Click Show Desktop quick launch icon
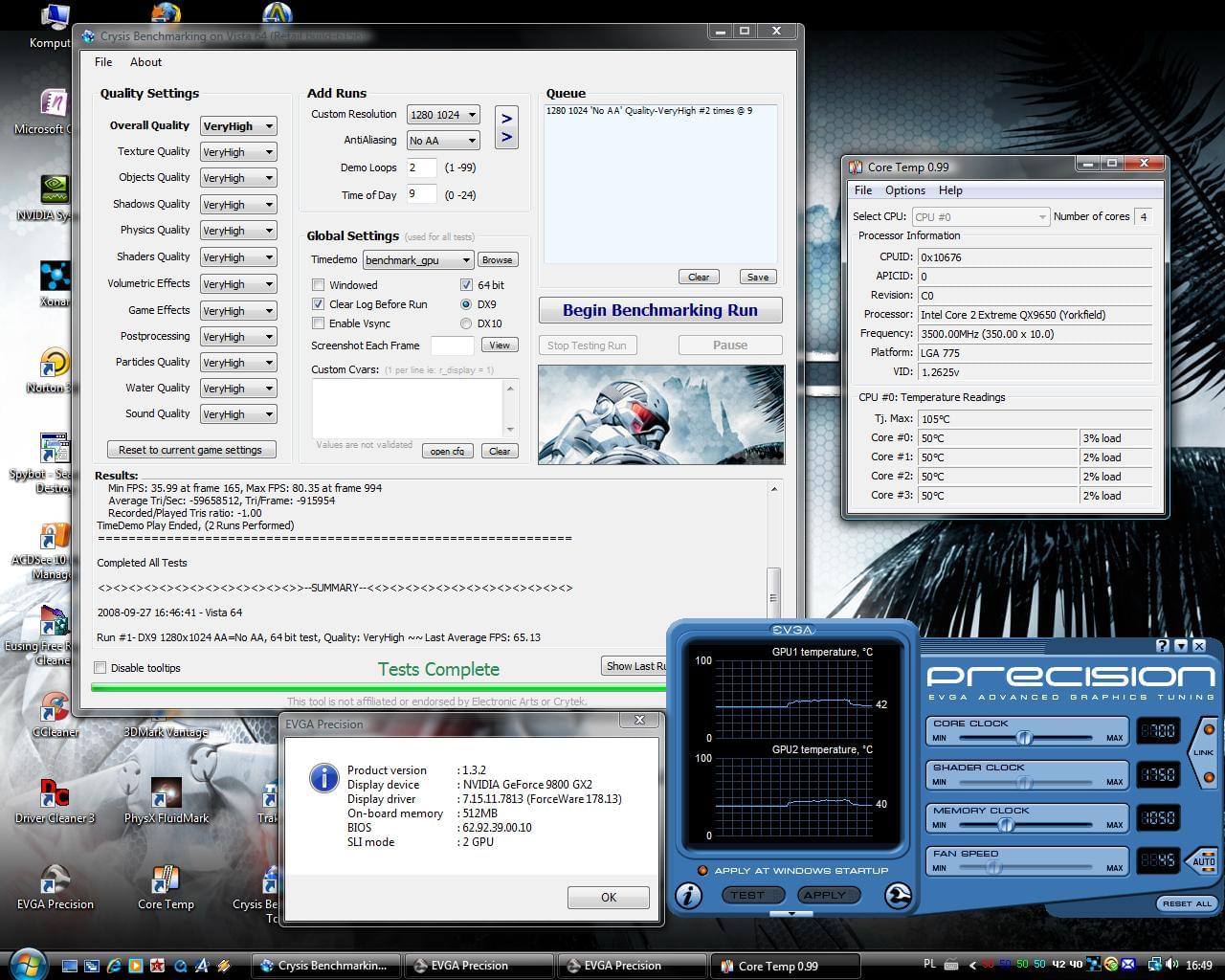This screenshot has height=980, width=1225. pos(69,966)
